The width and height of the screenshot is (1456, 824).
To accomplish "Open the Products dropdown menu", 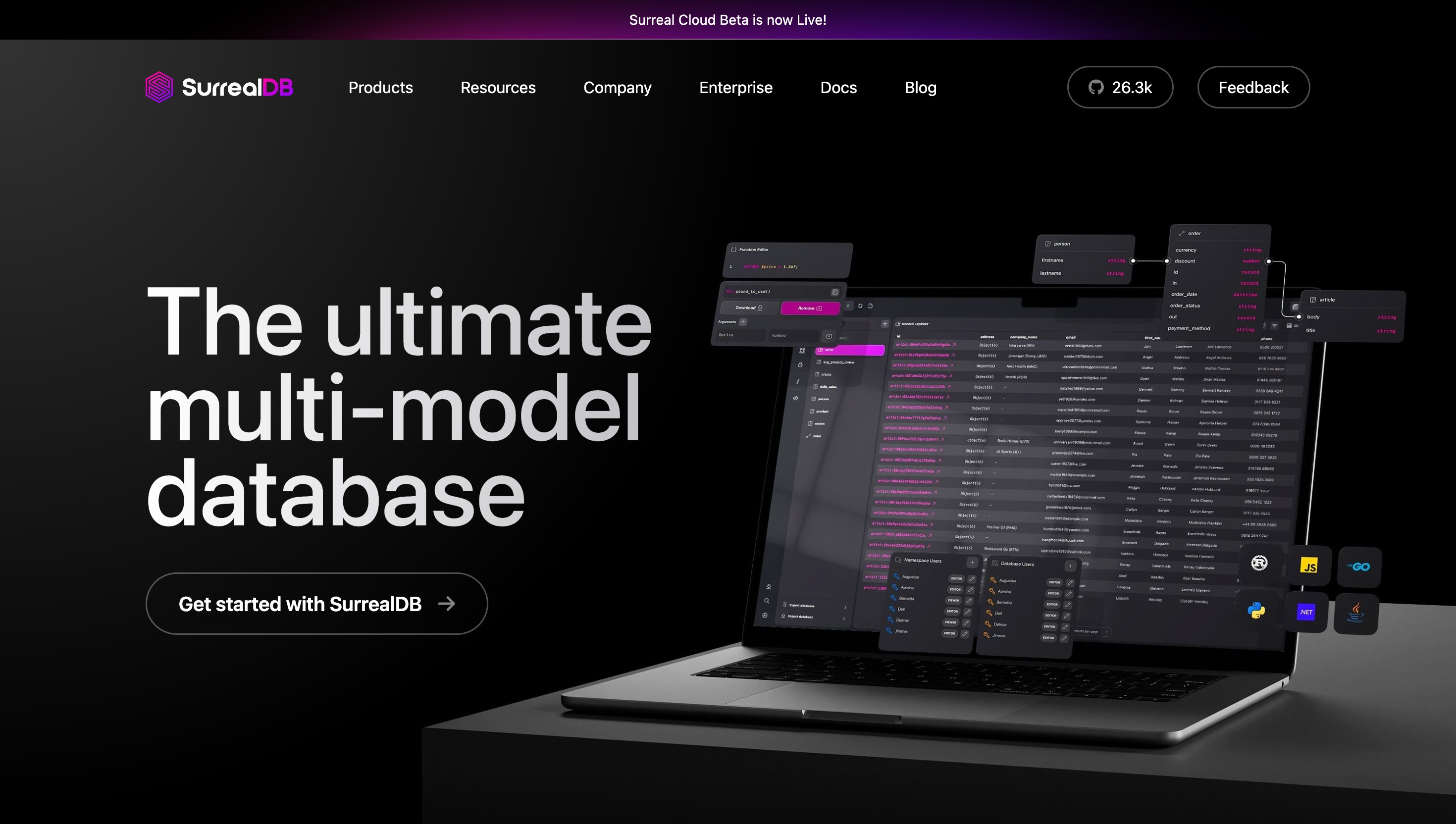I will tap(380, 87).
